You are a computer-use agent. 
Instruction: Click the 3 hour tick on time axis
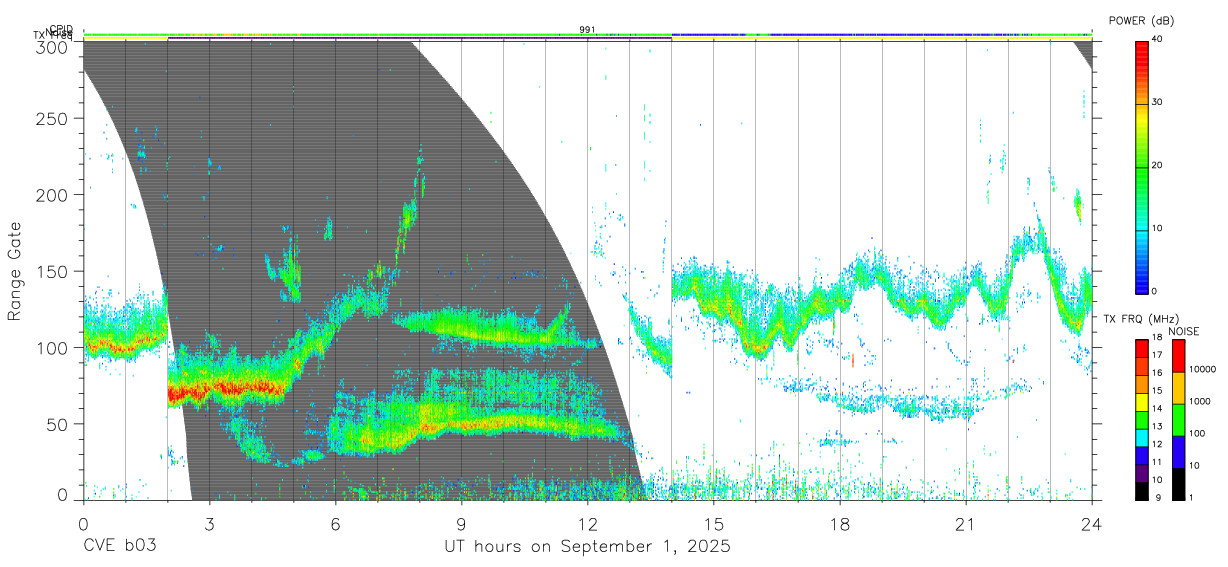coord(209,524)
